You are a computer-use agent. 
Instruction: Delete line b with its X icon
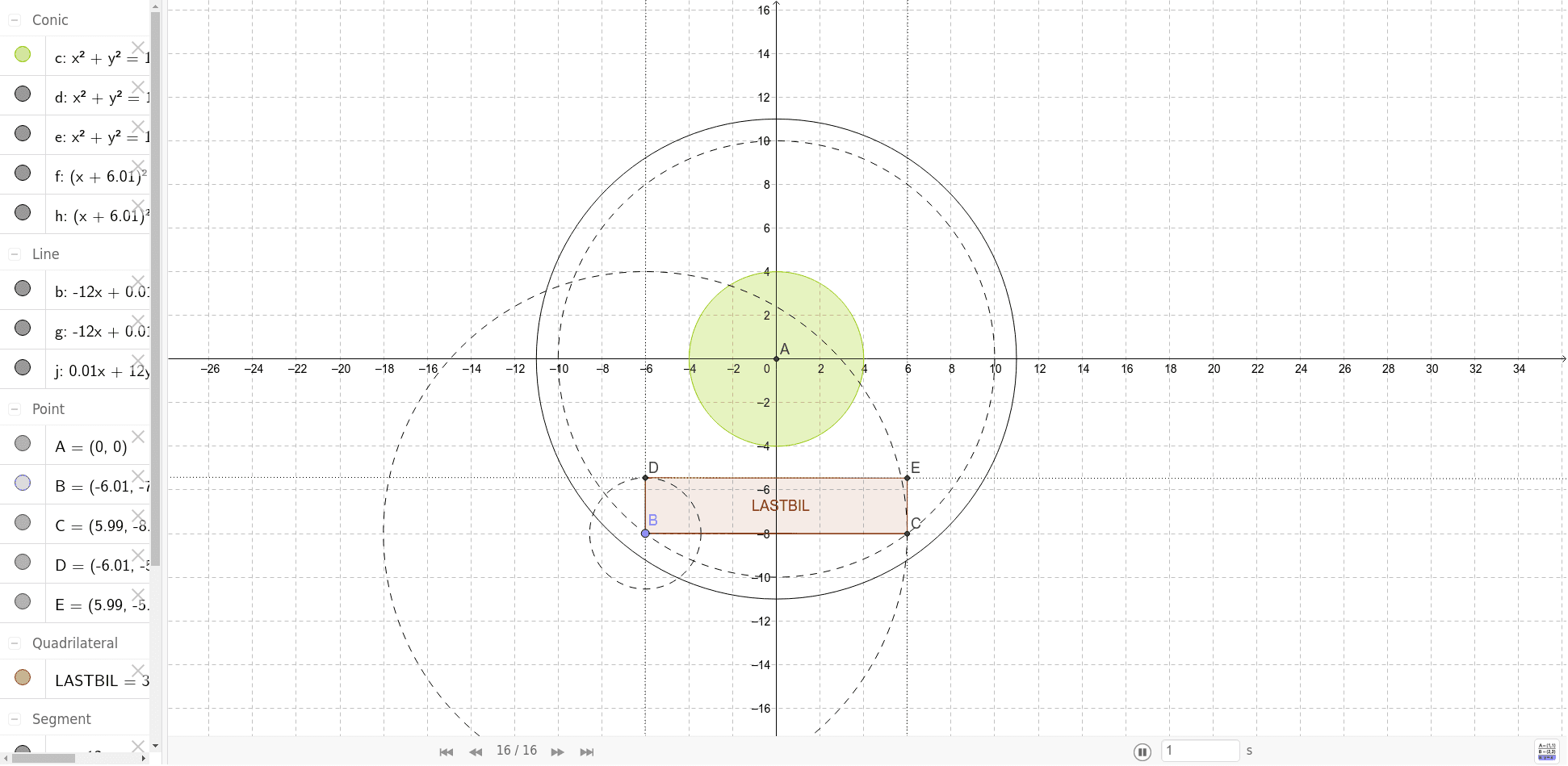click(138, 282)
